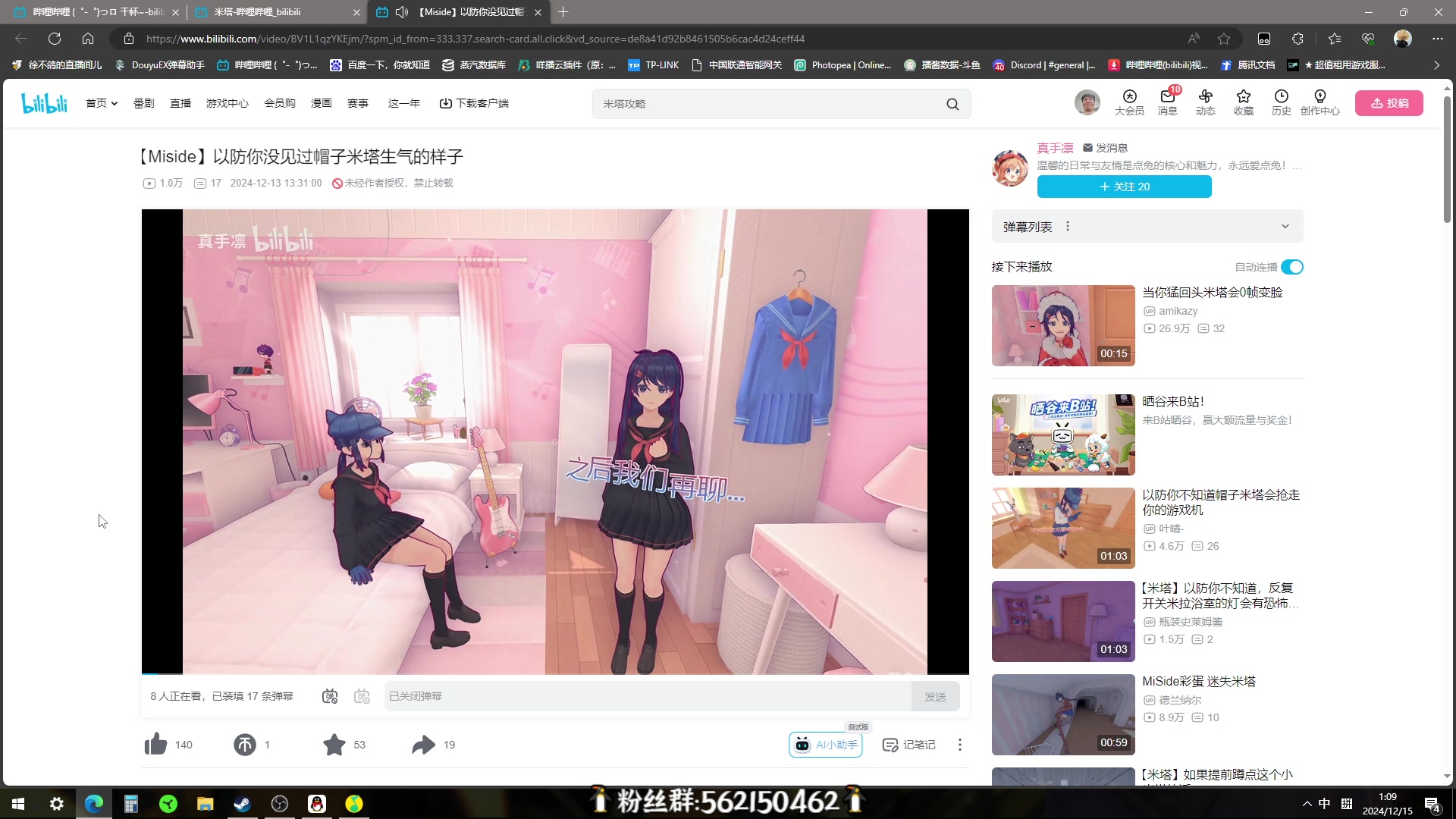Open the 以防你不知道帽子米塔会抢走 video title
Screen dimensions: 1456x819
click(1221, 502)
